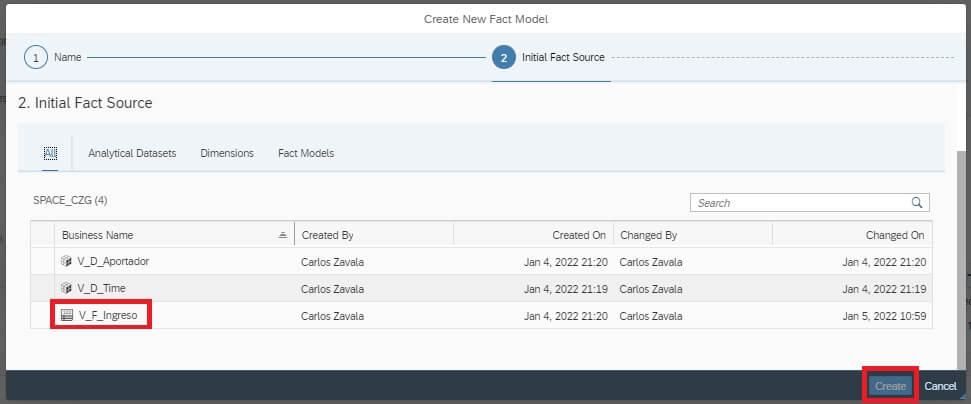
Task: Click the dialog's vertical scrollbar
Action: 960,260
